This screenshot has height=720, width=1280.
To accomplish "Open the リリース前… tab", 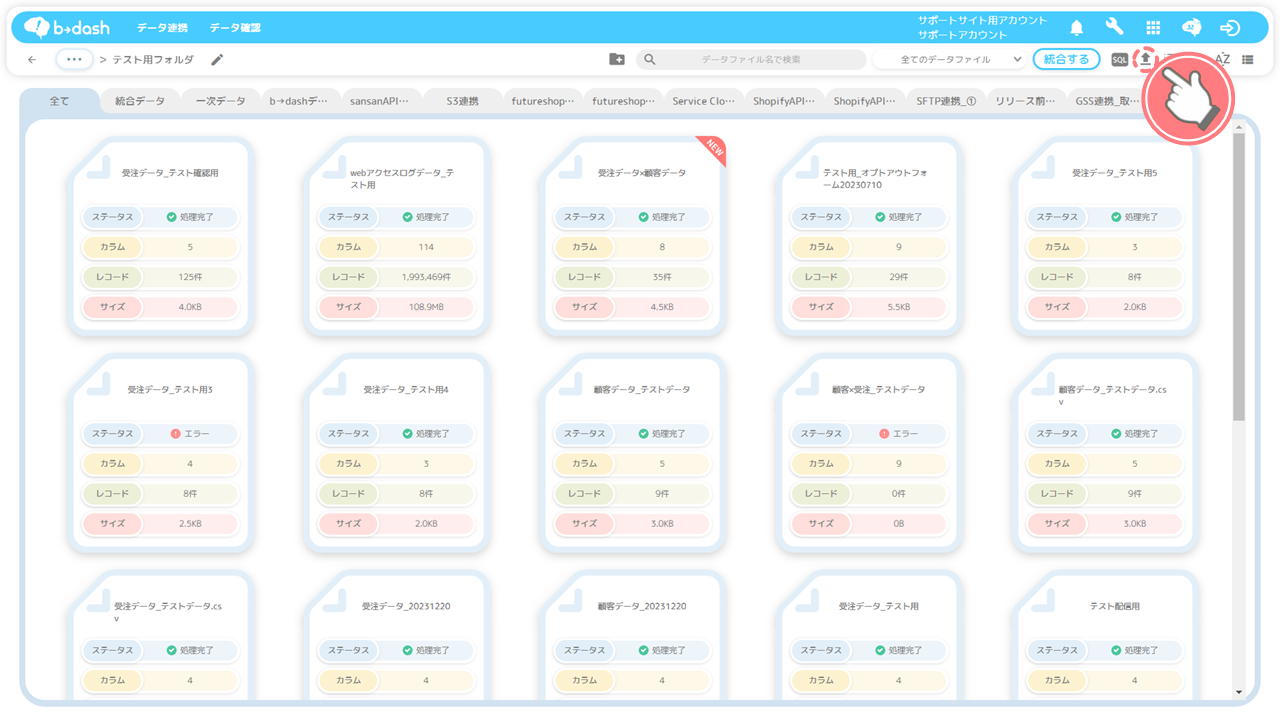I will pyautogui.click(x=1026, y=101).
